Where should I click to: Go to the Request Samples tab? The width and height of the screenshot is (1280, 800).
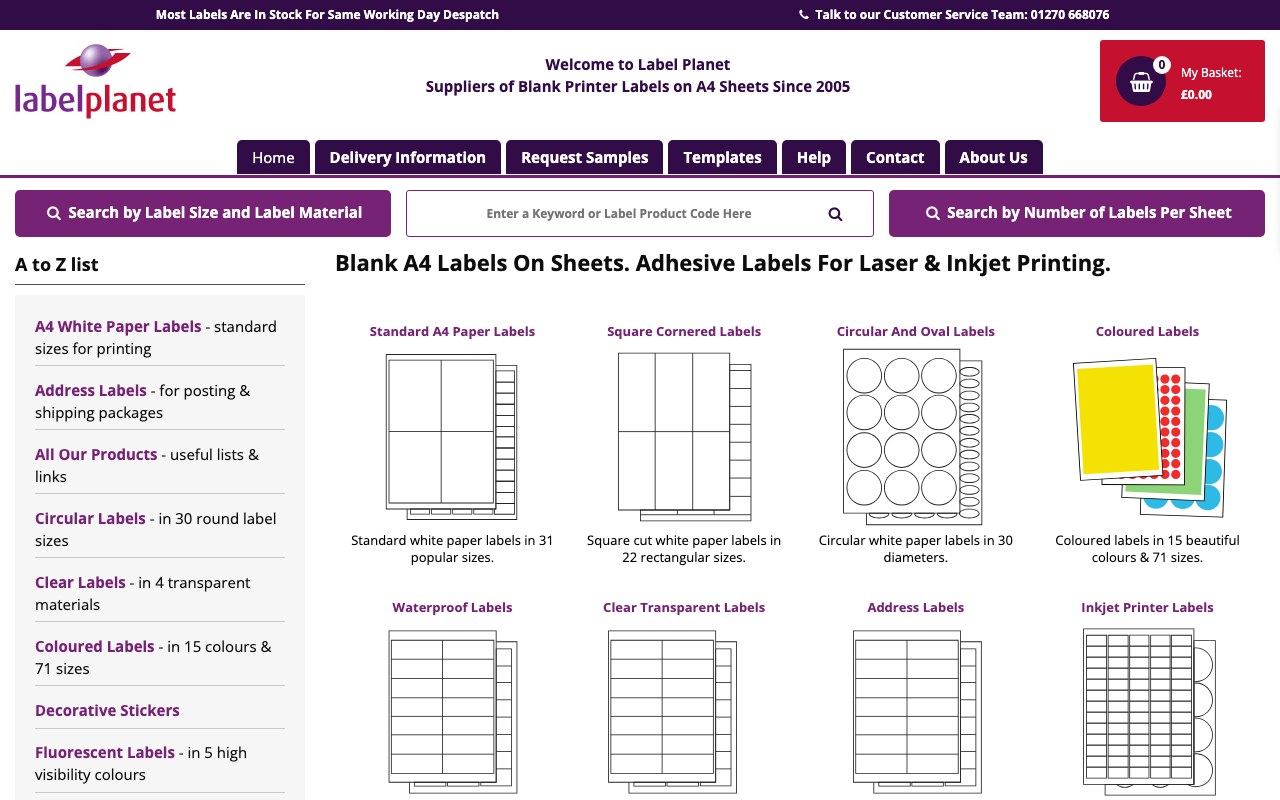[x=584, y=158]
